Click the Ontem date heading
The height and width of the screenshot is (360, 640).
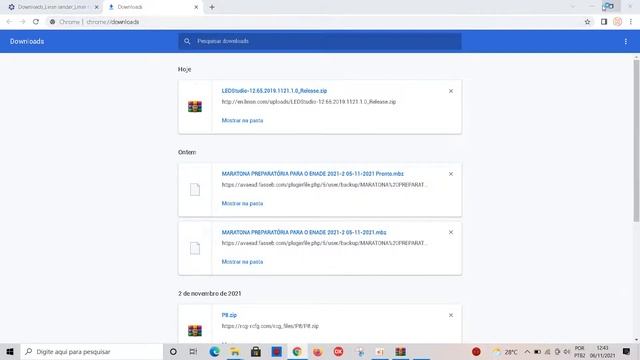[187, 152]
